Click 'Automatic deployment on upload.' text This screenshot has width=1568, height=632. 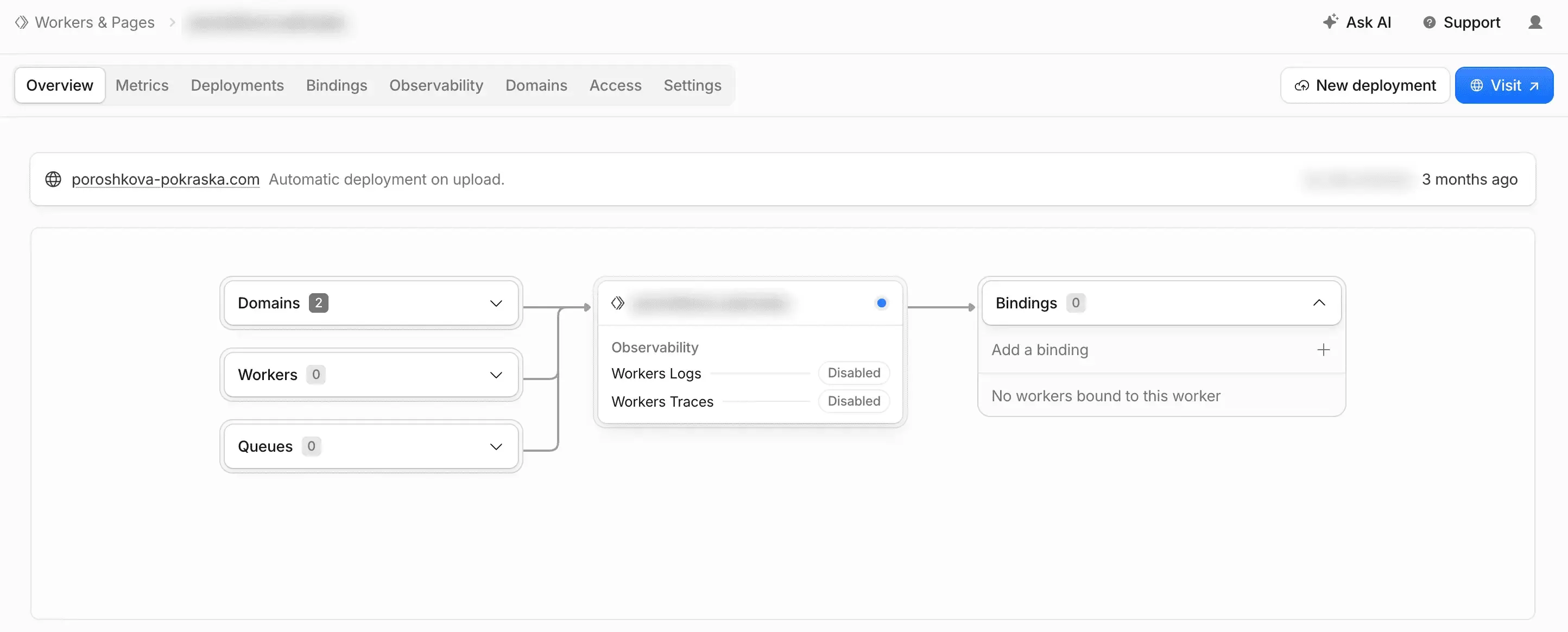coord(387,179)
